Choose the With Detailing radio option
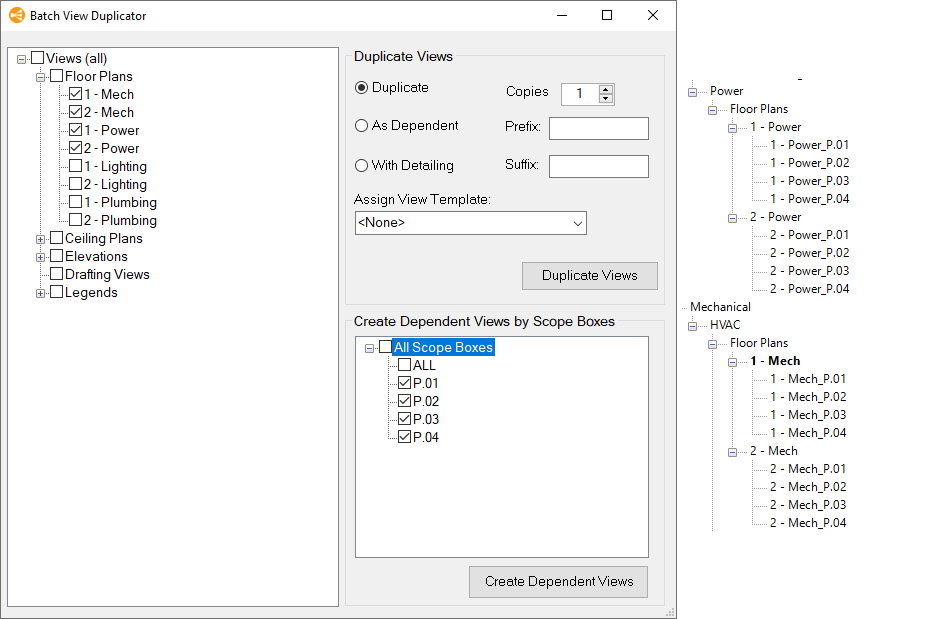 click(x=362, y=166)
